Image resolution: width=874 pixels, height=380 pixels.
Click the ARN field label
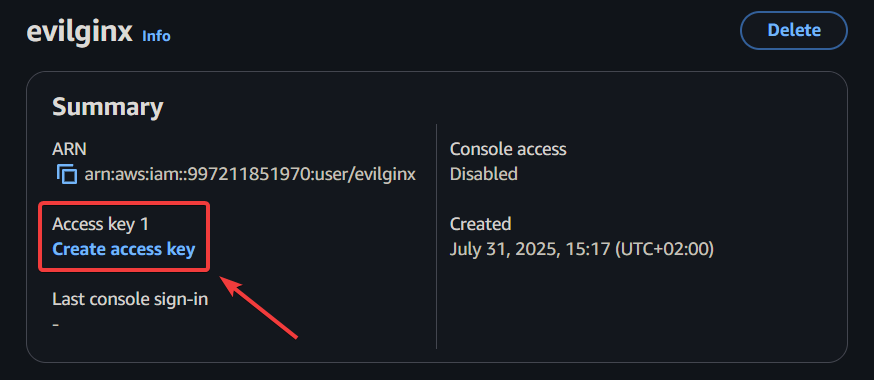tap(69, 149)
